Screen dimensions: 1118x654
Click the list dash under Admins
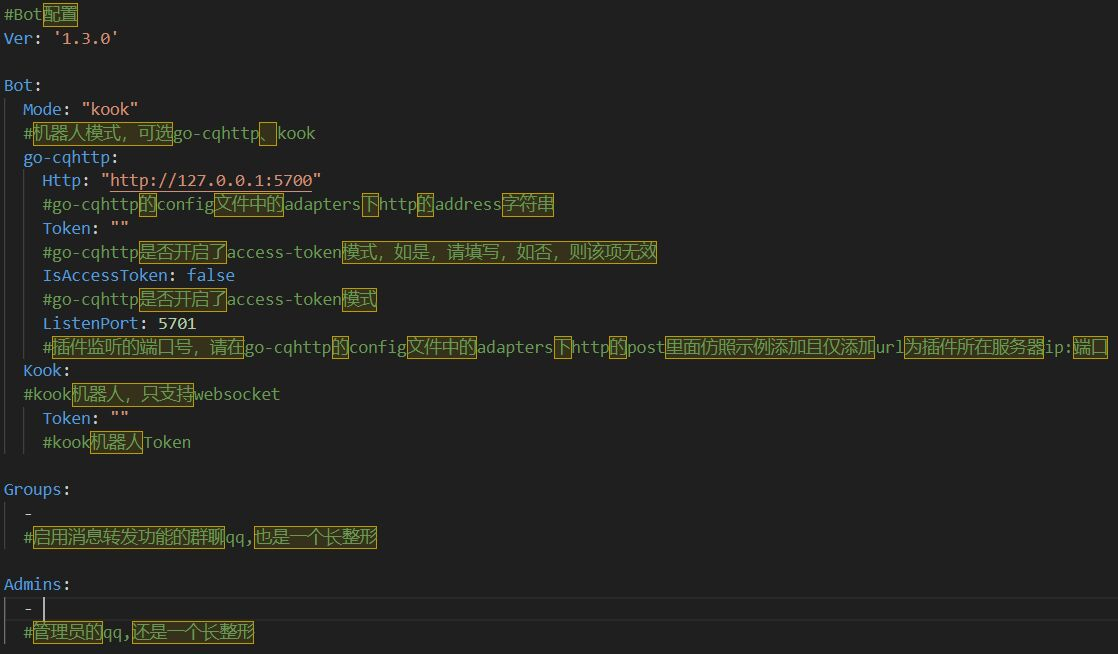[27, 608]
